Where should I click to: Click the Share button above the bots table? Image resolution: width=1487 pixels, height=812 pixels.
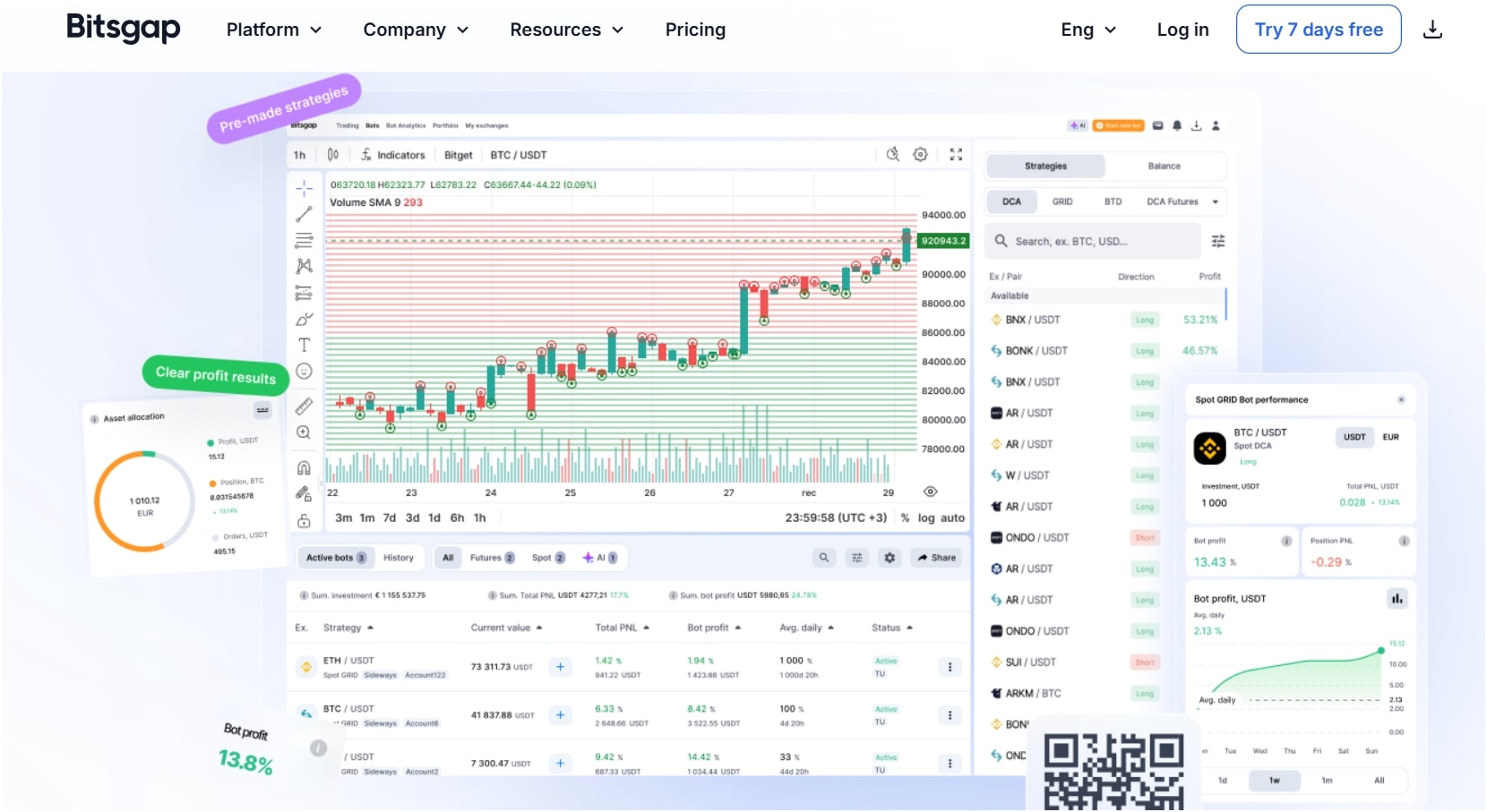tap(936, 557)
